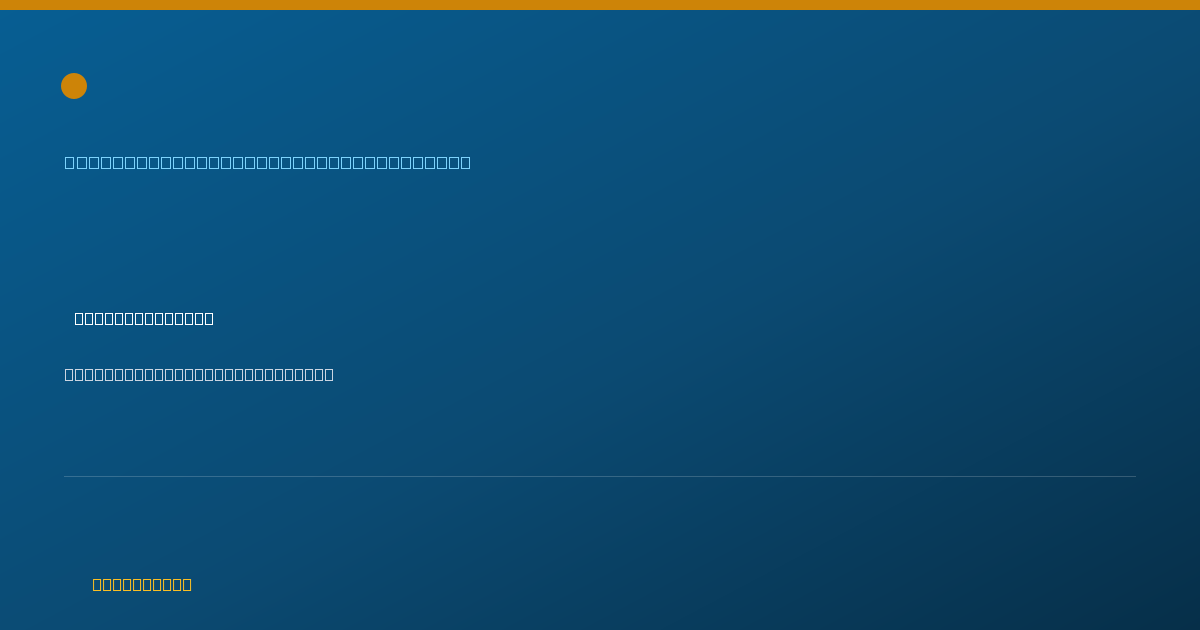Click the light blue subtitle text line
1200x630 pixels.
268,162
